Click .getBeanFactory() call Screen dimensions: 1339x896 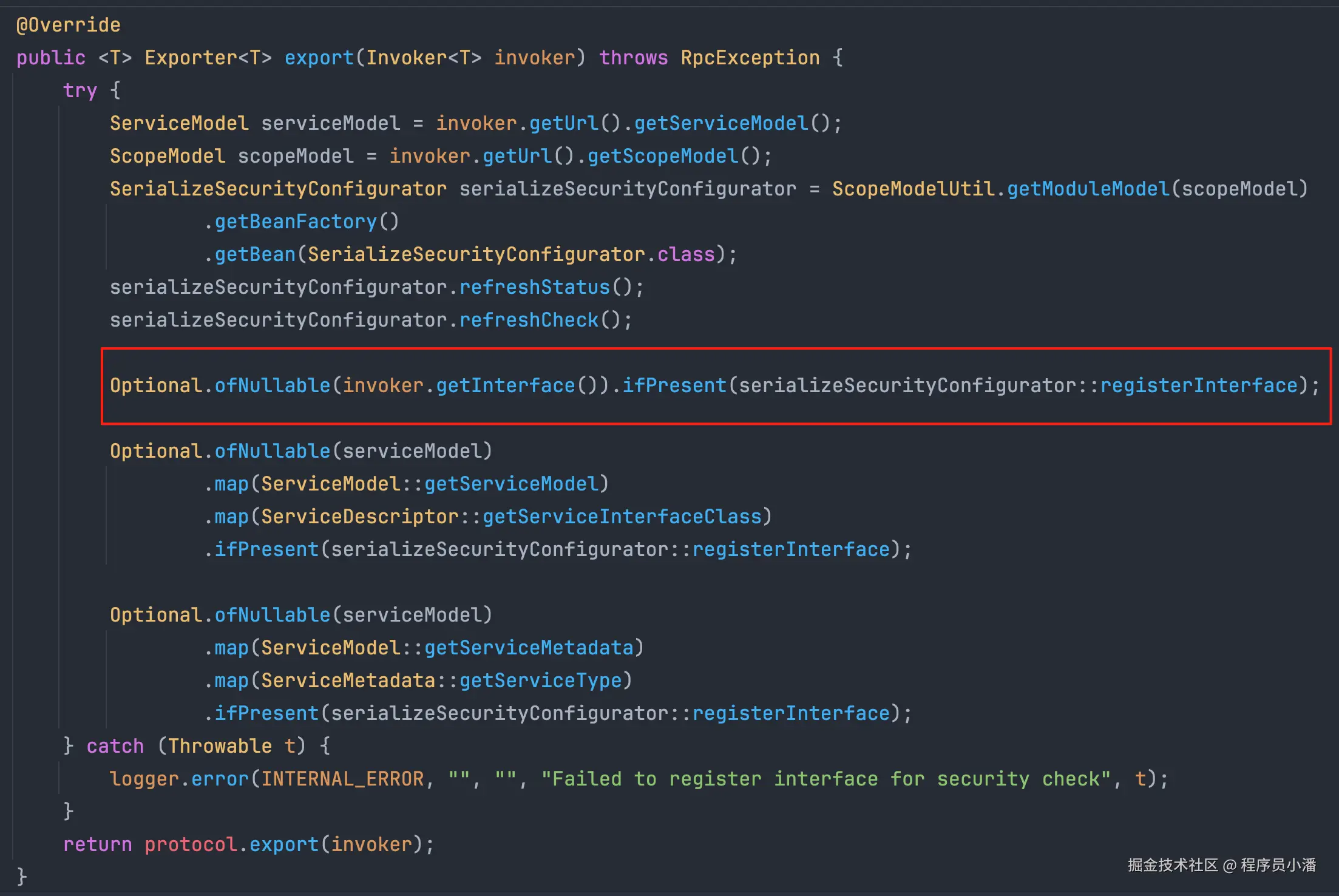coord(302,222)
